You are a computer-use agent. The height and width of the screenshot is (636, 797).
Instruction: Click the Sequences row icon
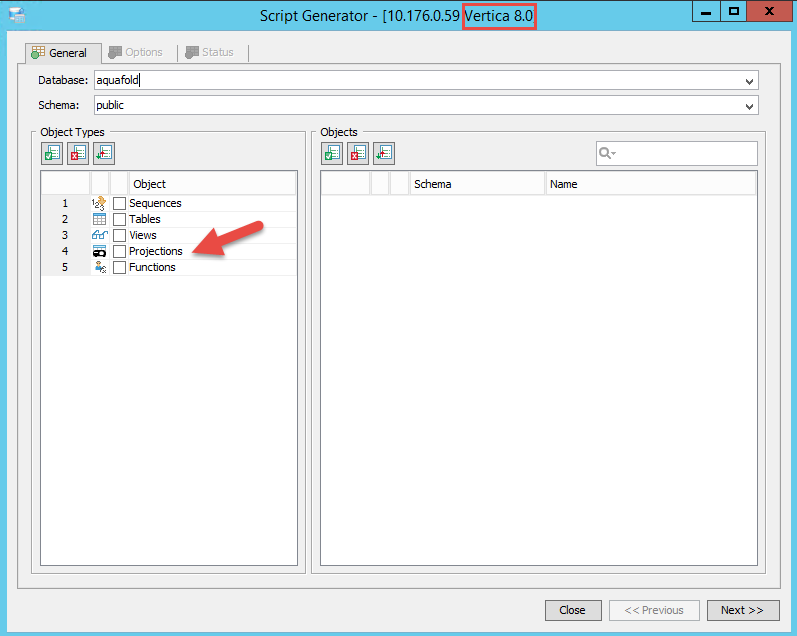(99, 203)
